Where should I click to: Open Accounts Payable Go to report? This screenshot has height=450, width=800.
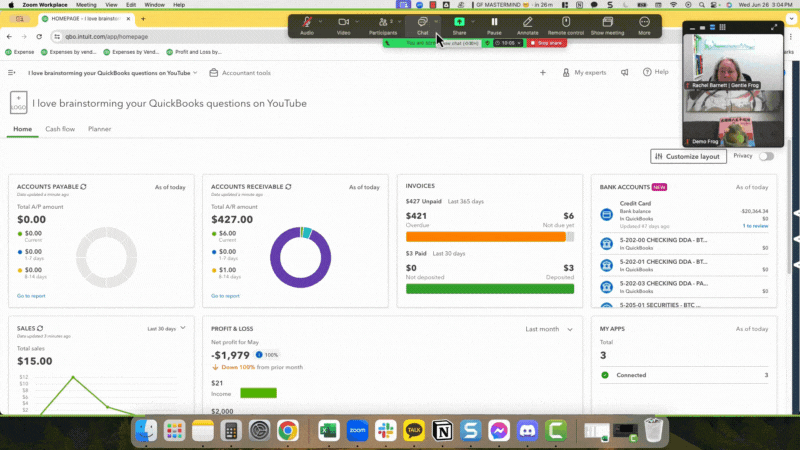click(31, 296)
